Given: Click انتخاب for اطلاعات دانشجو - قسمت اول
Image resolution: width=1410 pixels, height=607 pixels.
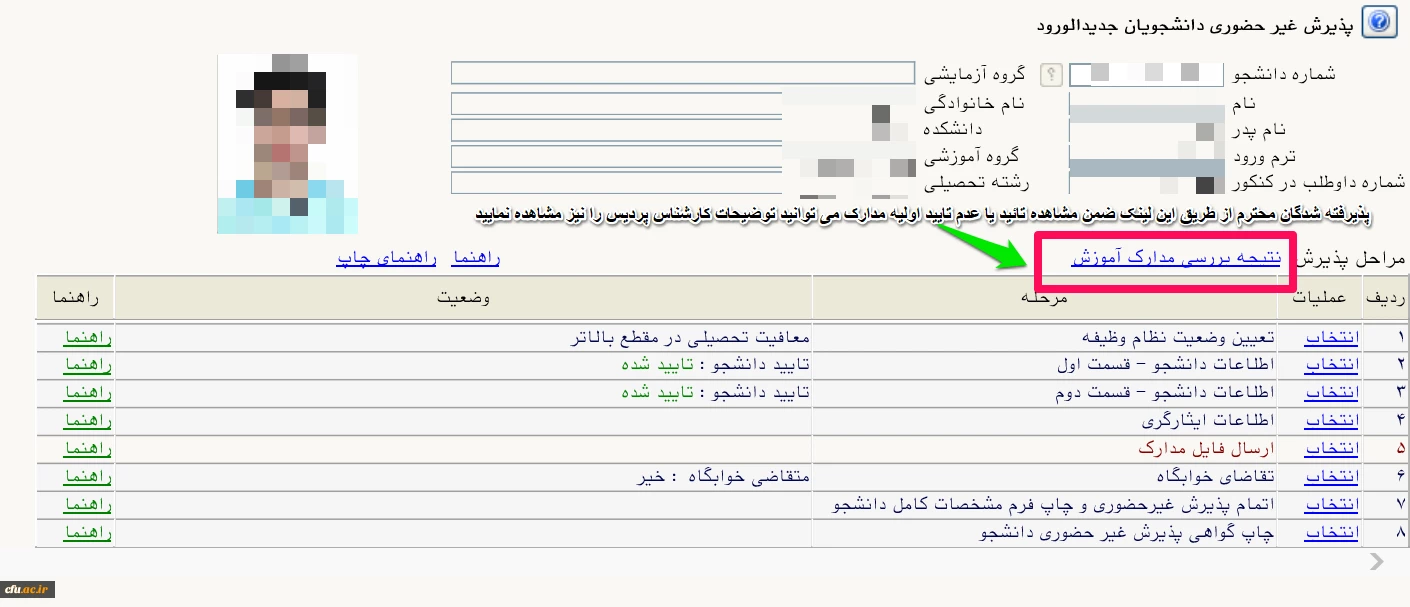Looking at the screenshot, I should pyautogui.click(x=1331, y=365).
